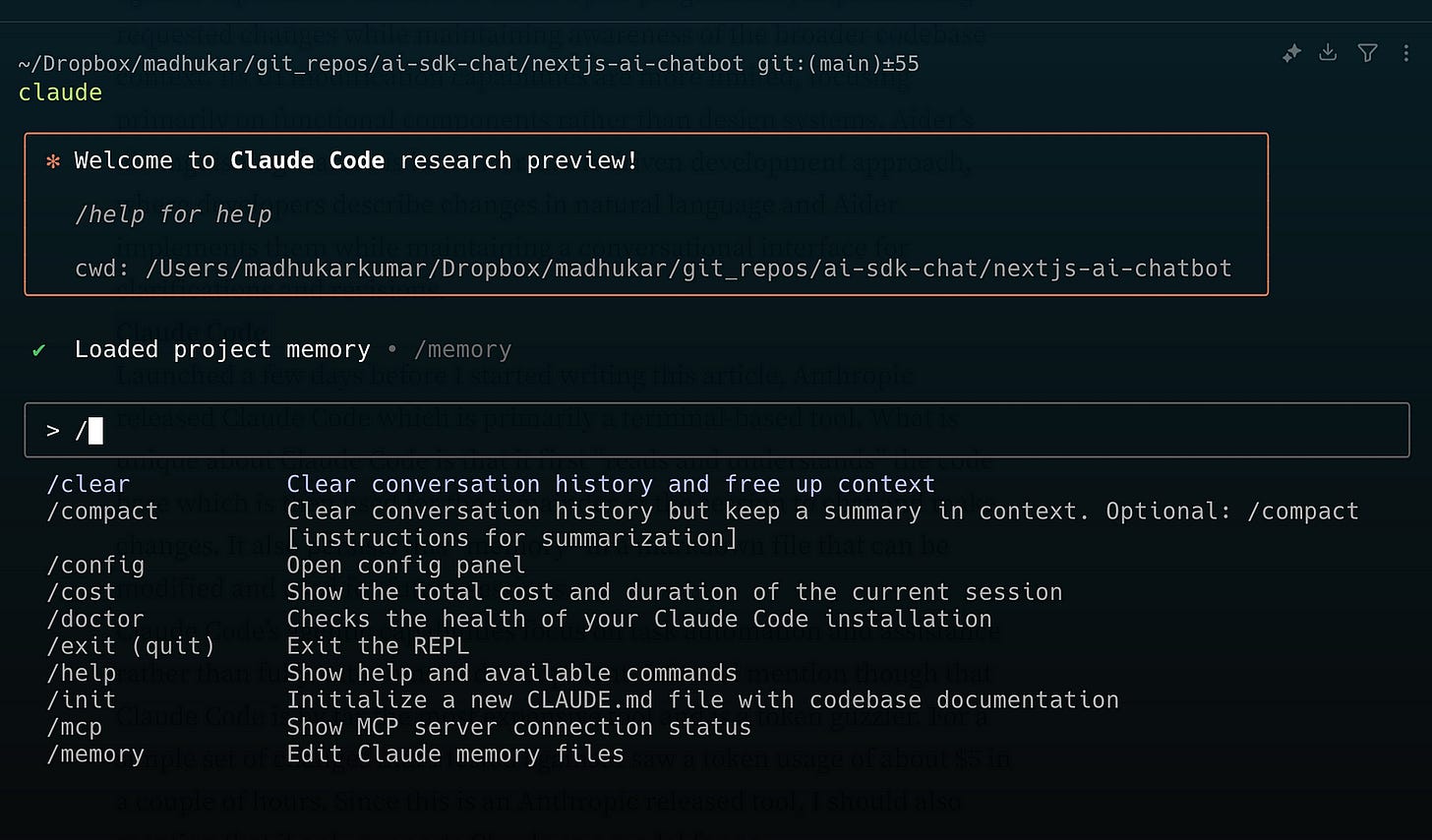Select the /init command
Screen dimensions: 1432x840
click(x=82, y=700)
